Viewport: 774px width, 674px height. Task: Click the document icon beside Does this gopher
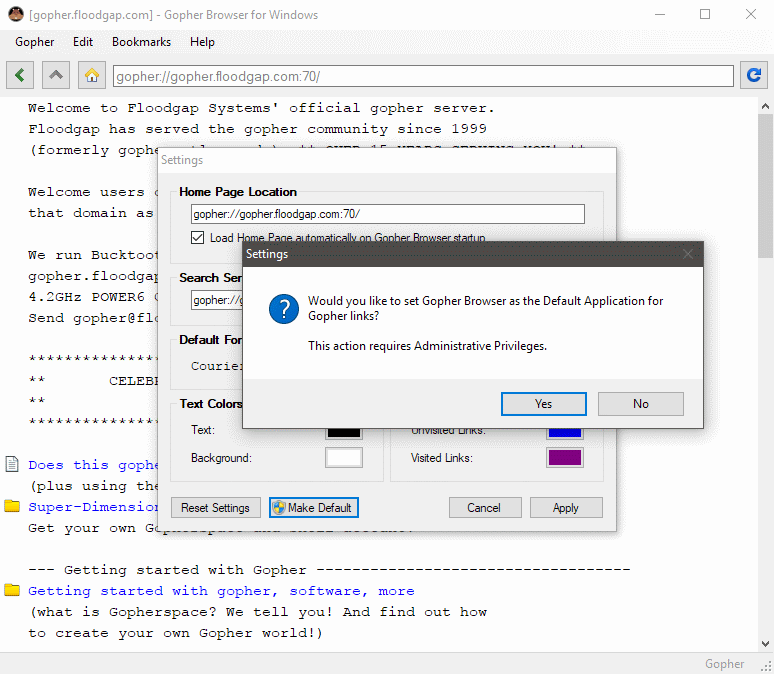[12, 464]
